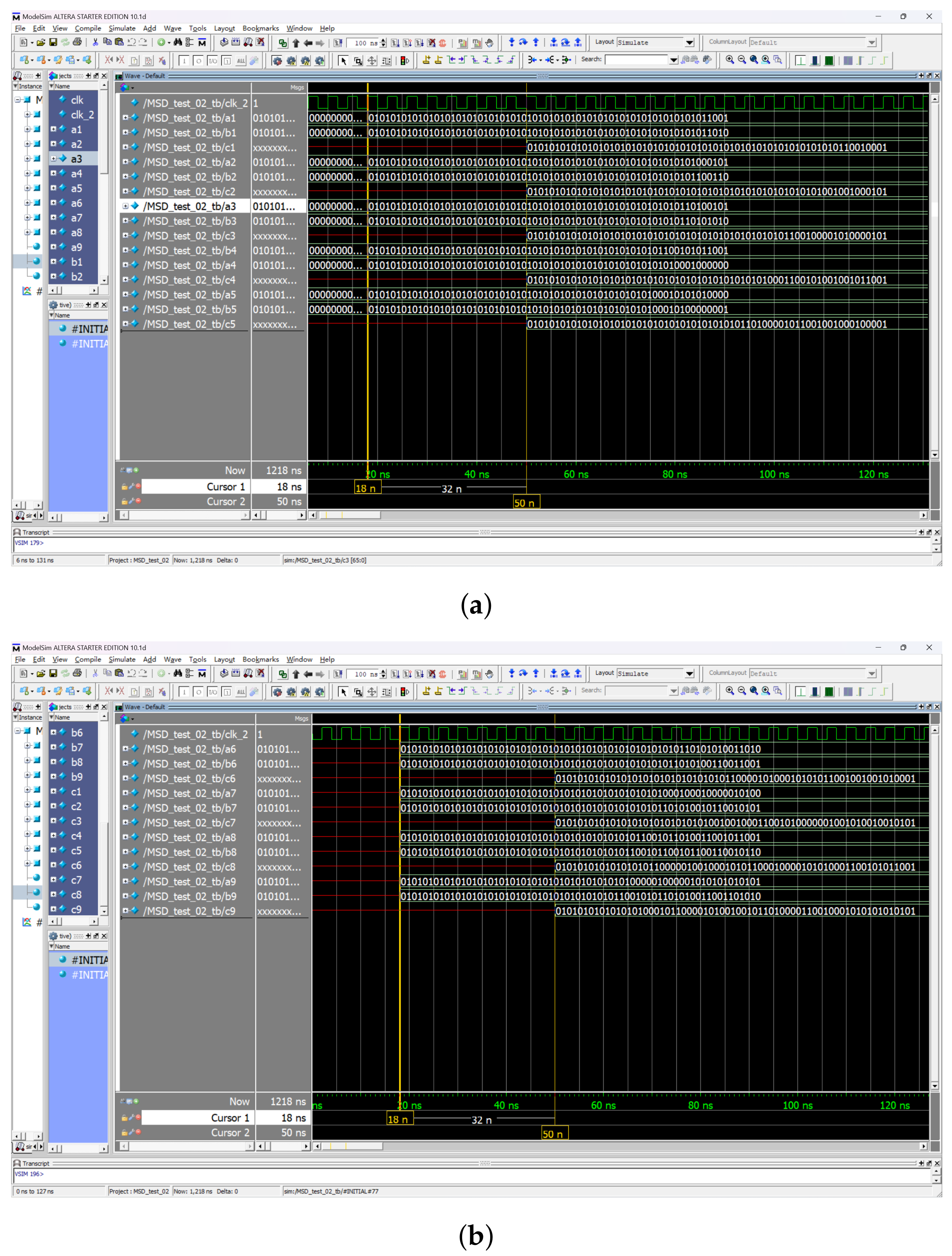The image size is (952, 1256).
Task: Click the Print icon in window (b) toolbar
Action: [77, 673]
